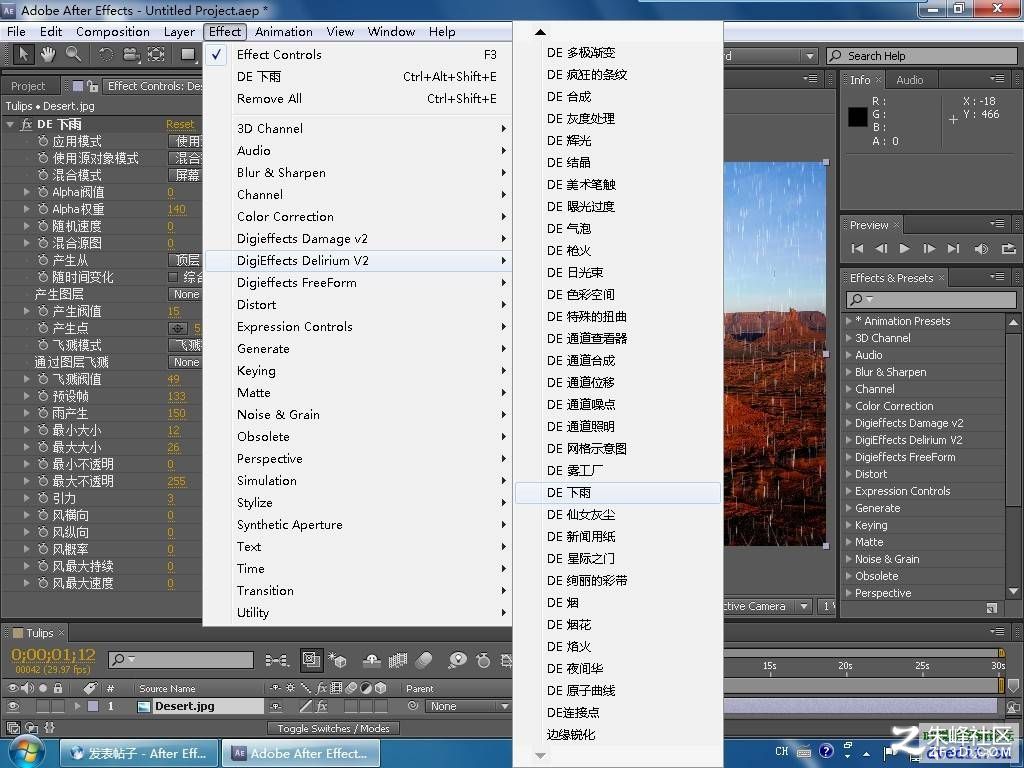Expand the Desert.jpg layer in timeline
This screenshot has height=768, width=1024.
pyautogui.click(x=77, y=706)
